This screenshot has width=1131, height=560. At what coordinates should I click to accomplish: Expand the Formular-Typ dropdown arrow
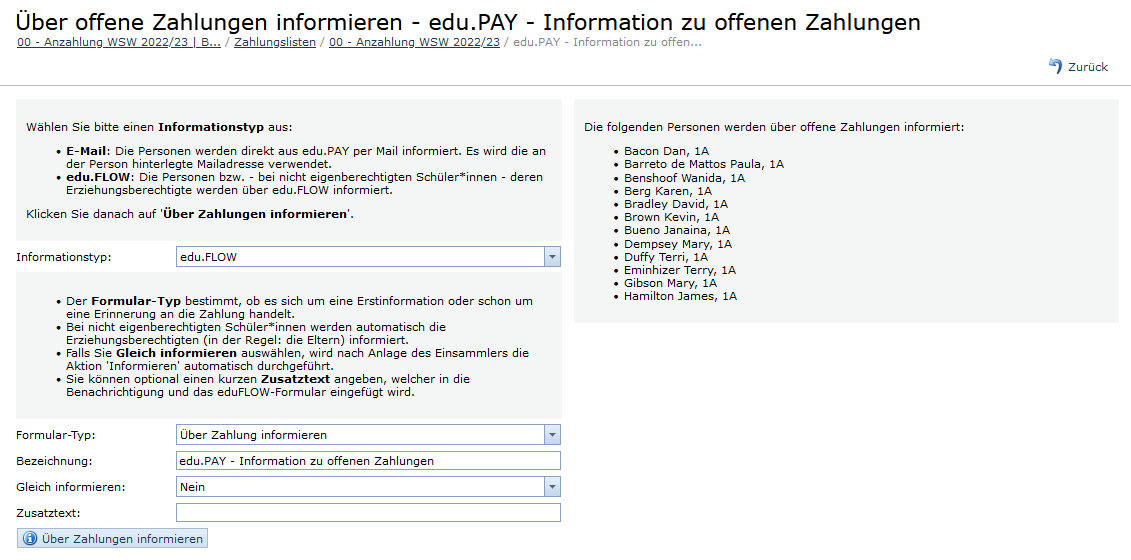point(552,435)
